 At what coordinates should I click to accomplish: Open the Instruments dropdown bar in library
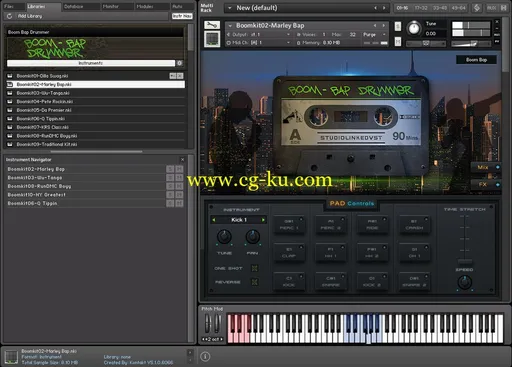(x=91, y=63)
